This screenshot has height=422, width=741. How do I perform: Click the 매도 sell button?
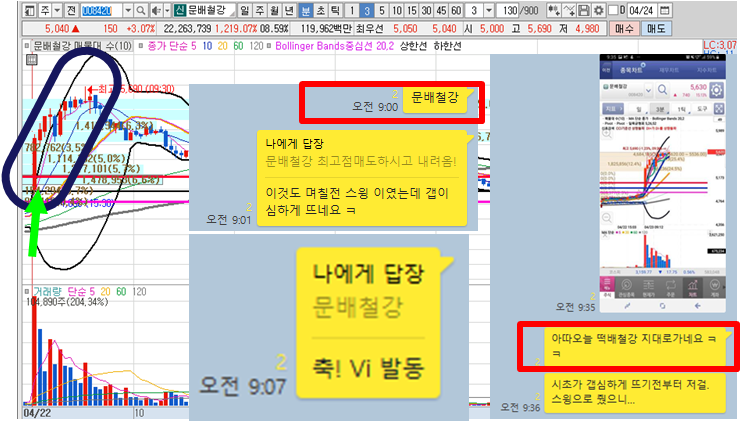tap(656, 29)
